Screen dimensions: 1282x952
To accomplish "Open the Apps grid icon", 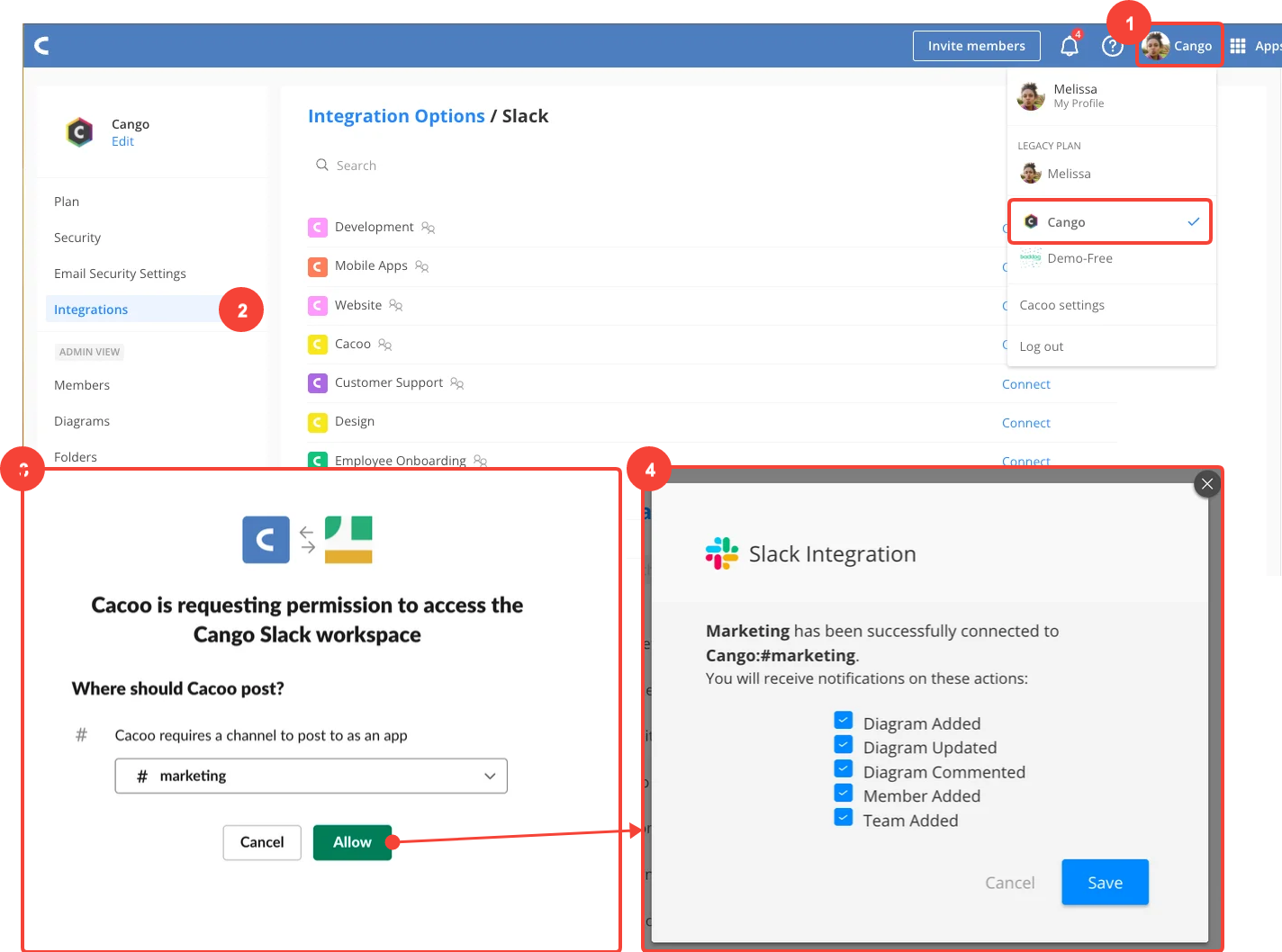I will coord(1238,46).
